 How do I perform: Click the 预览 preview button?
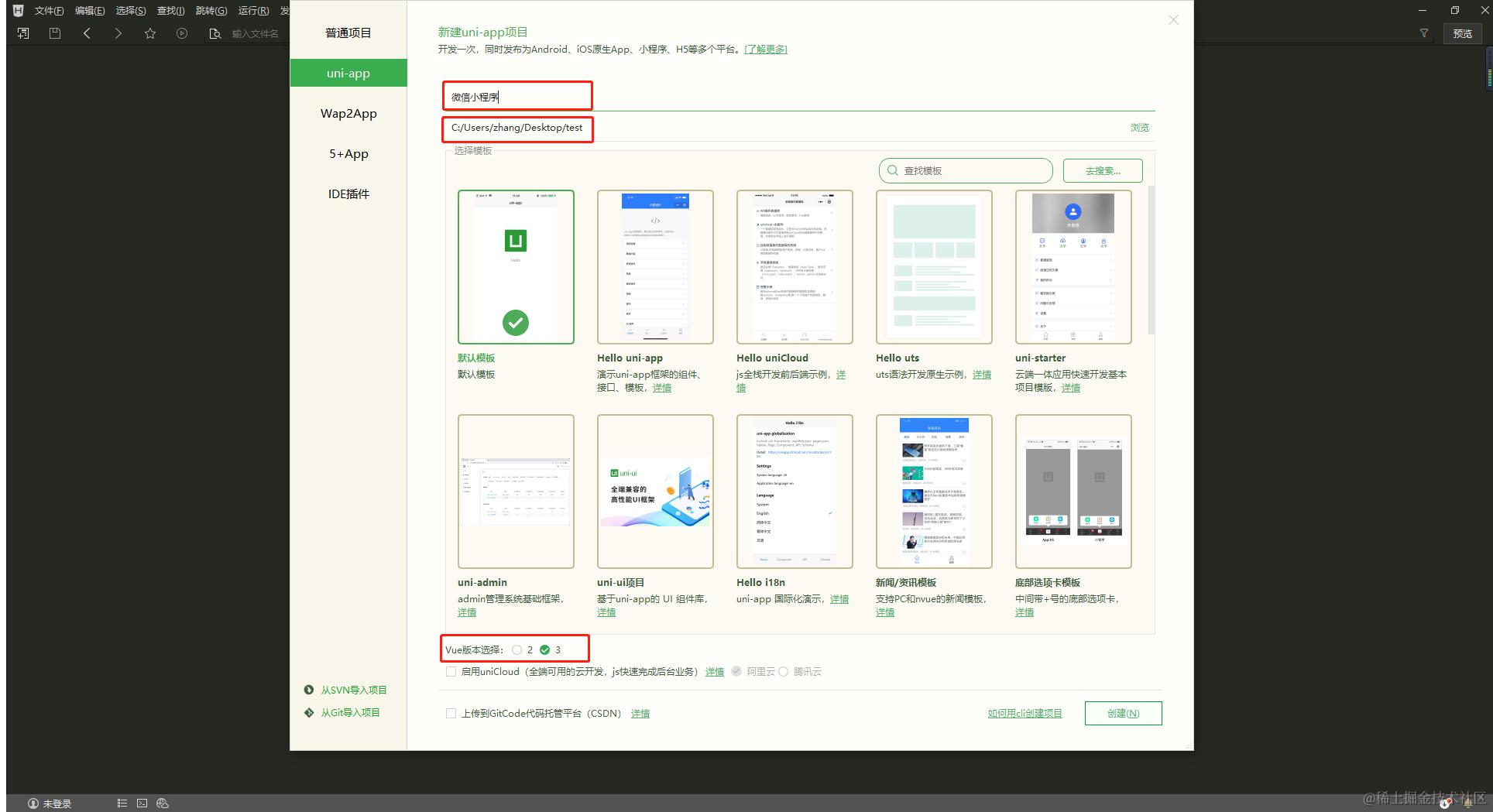point(1462,33)
